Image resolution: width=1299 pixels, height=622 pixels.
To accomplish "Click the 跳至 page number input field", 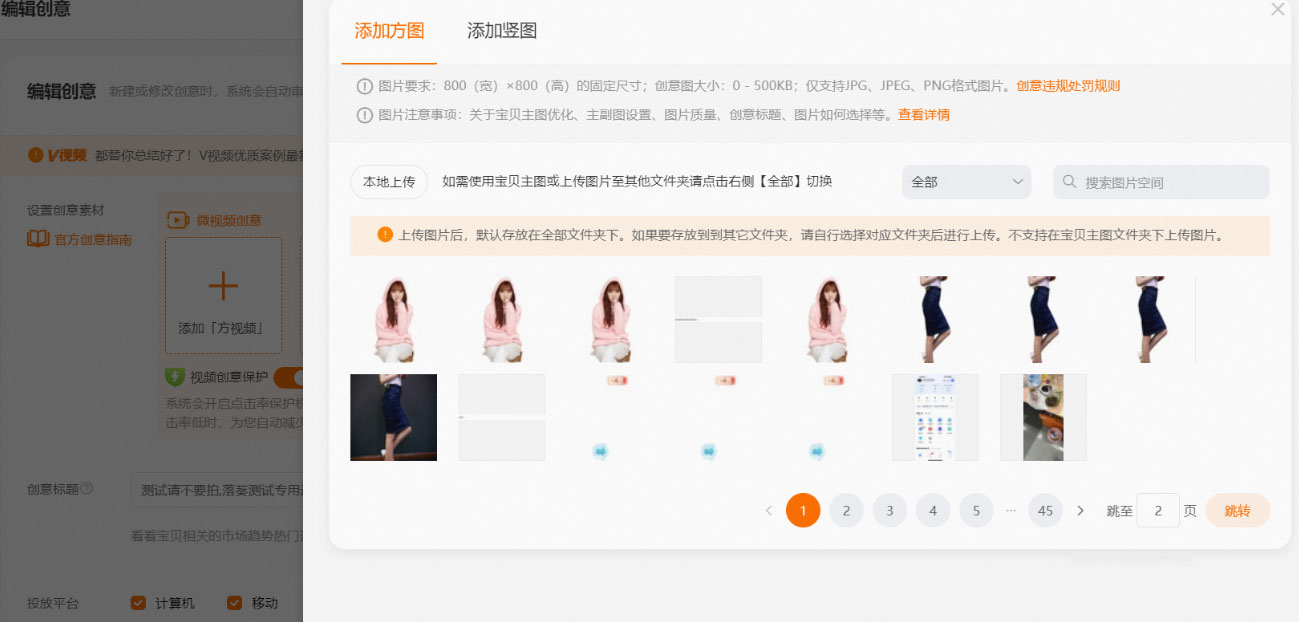I will click(1157, 510).
